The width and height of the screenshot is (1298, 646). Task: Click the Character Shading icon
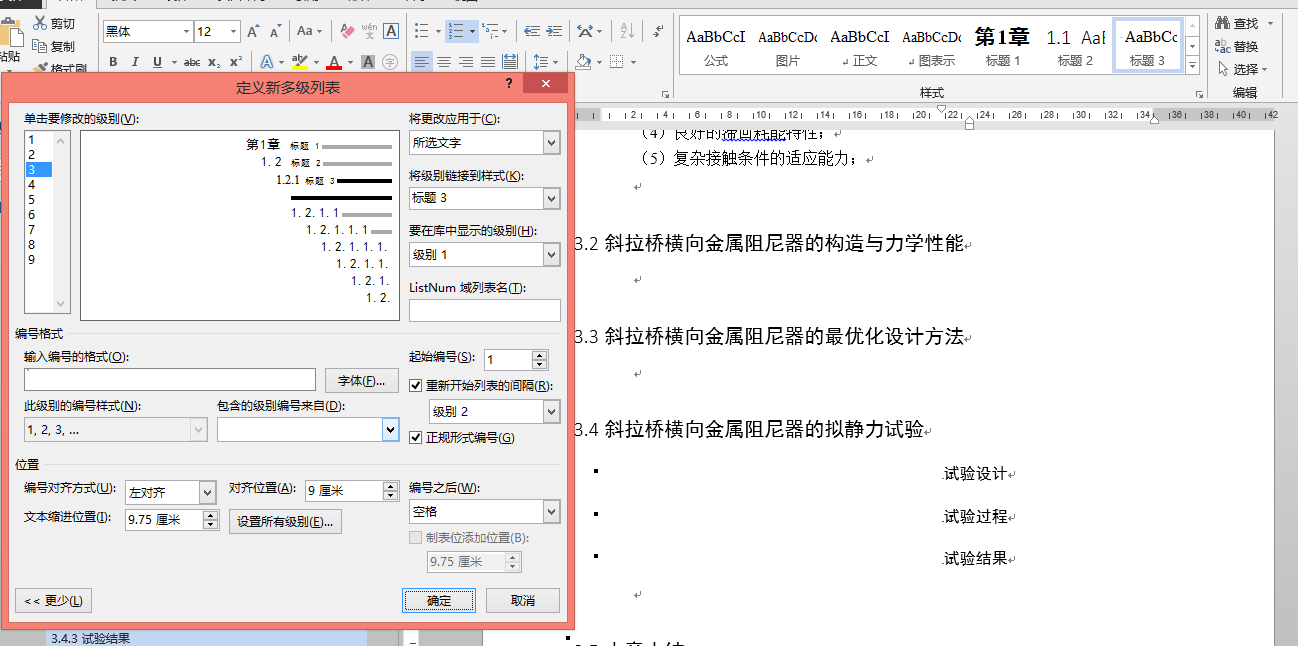coord(368,62)
